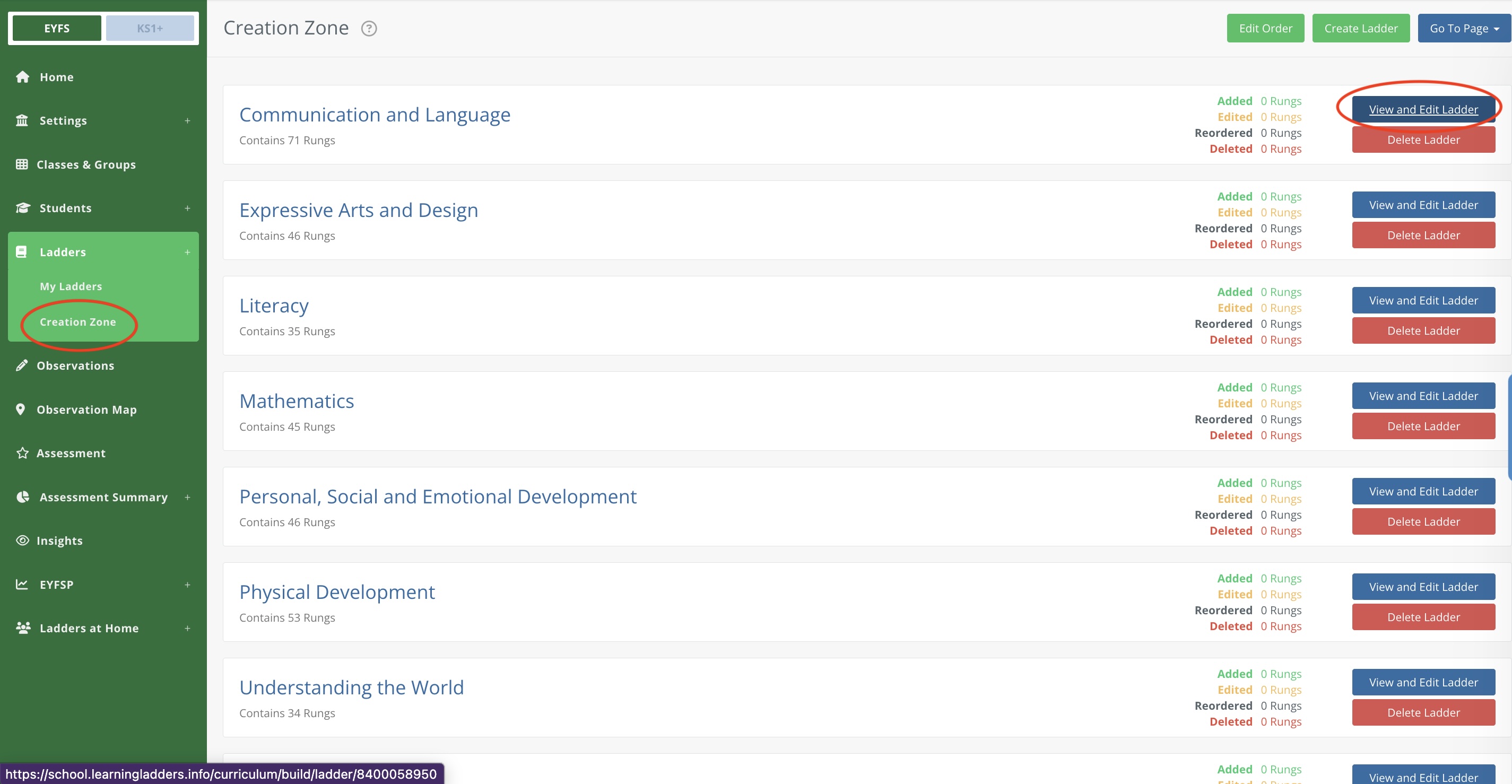Select My Ladders in the sidebar

(x=71, y=286)
